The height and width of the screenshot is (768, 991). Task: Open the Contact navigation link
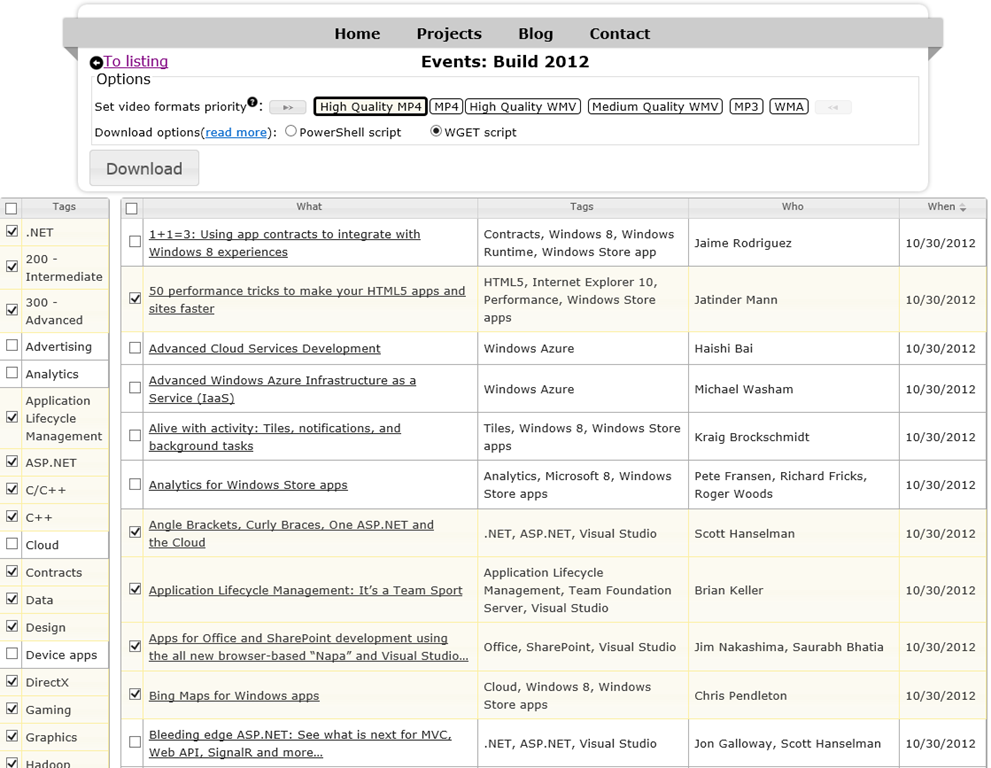click(619, 34)
